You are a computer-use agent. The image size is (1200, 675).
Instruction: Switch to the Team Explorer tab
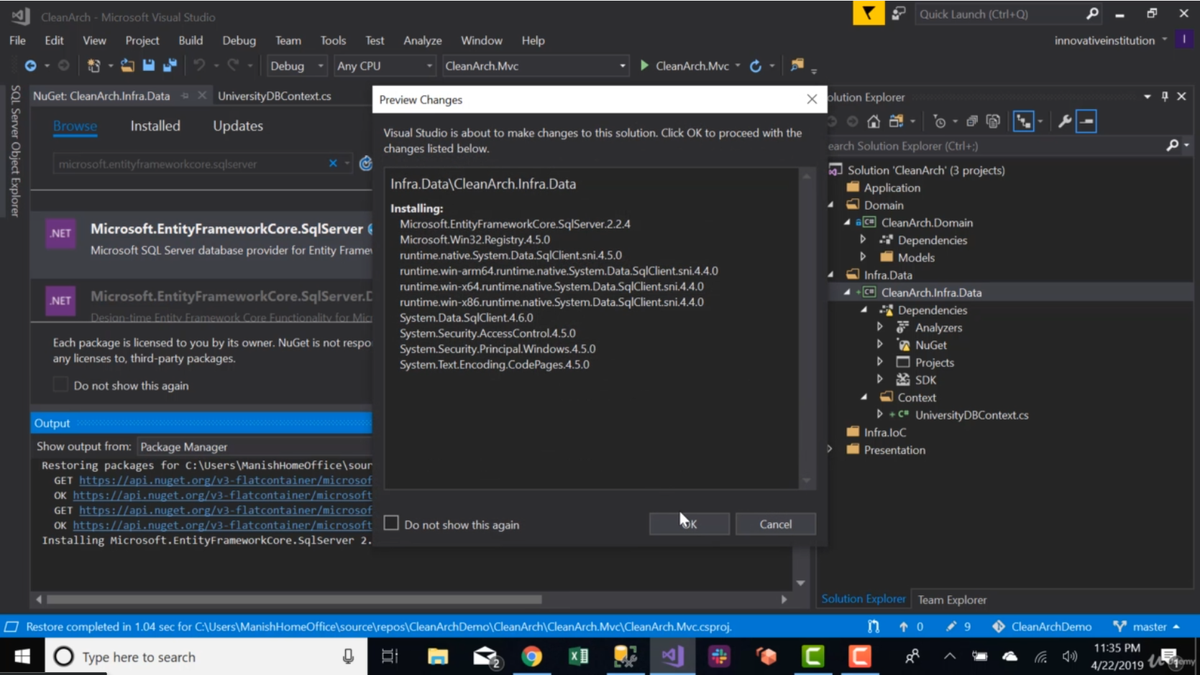tap(952, 600)
